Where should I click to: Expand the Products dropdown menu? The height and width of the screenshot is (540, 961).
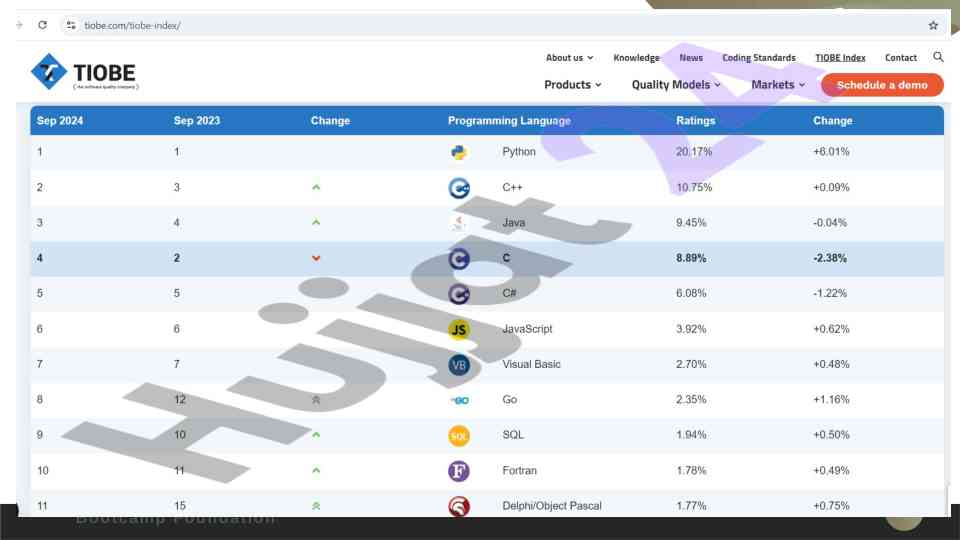(572, 85)
